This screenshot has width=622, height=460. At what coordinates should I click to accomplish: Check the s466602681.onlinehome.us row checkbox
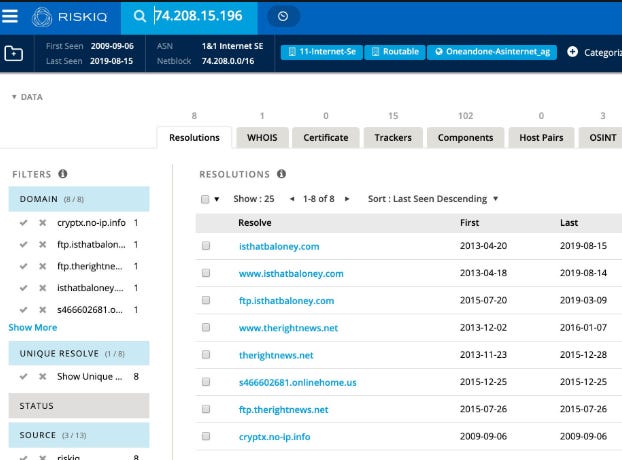coord(205,381)
